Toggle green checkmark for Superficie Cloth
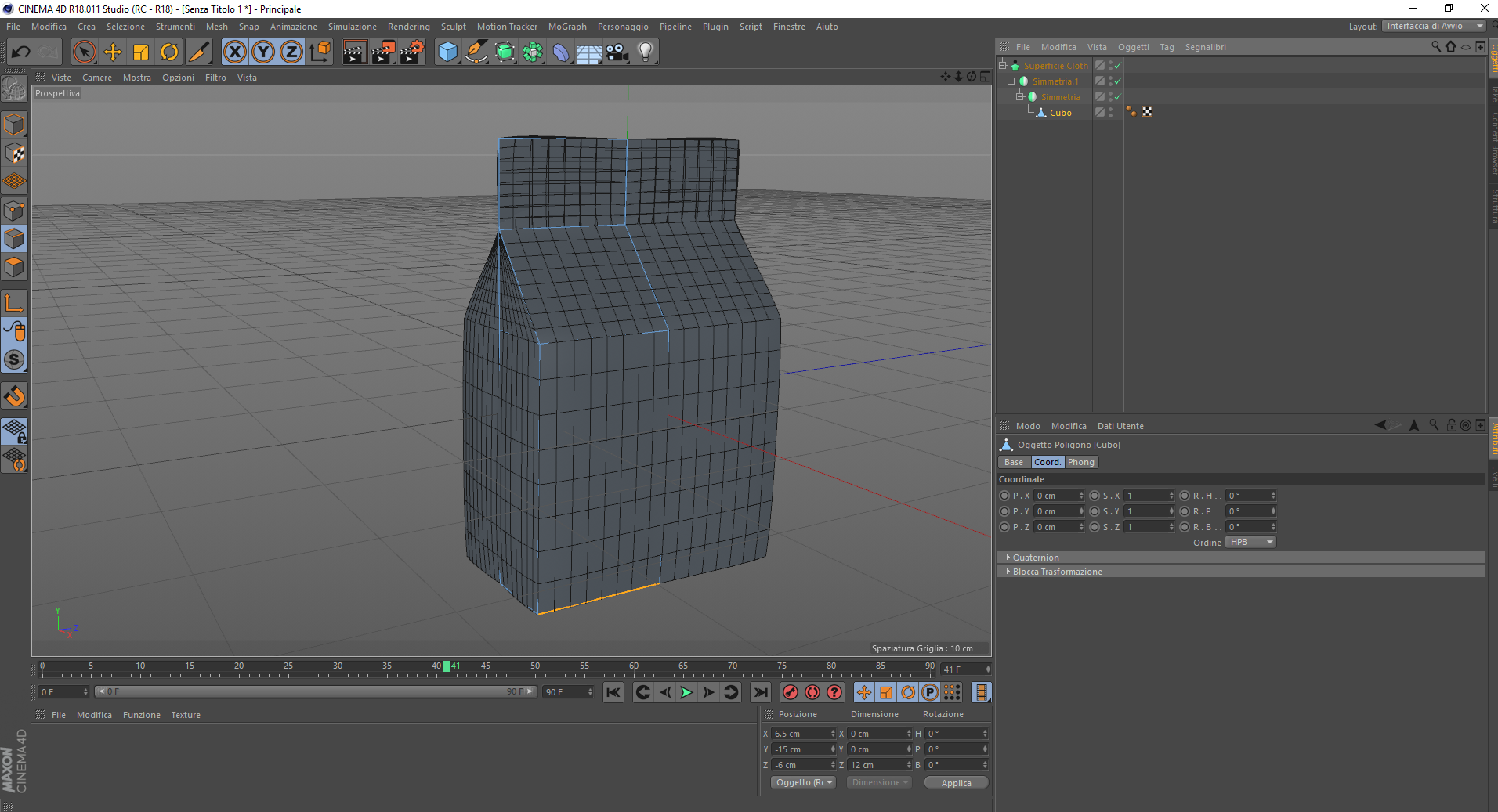Image resolution: width=1498 pixels, height=812 pixels. pos(1118,66)
